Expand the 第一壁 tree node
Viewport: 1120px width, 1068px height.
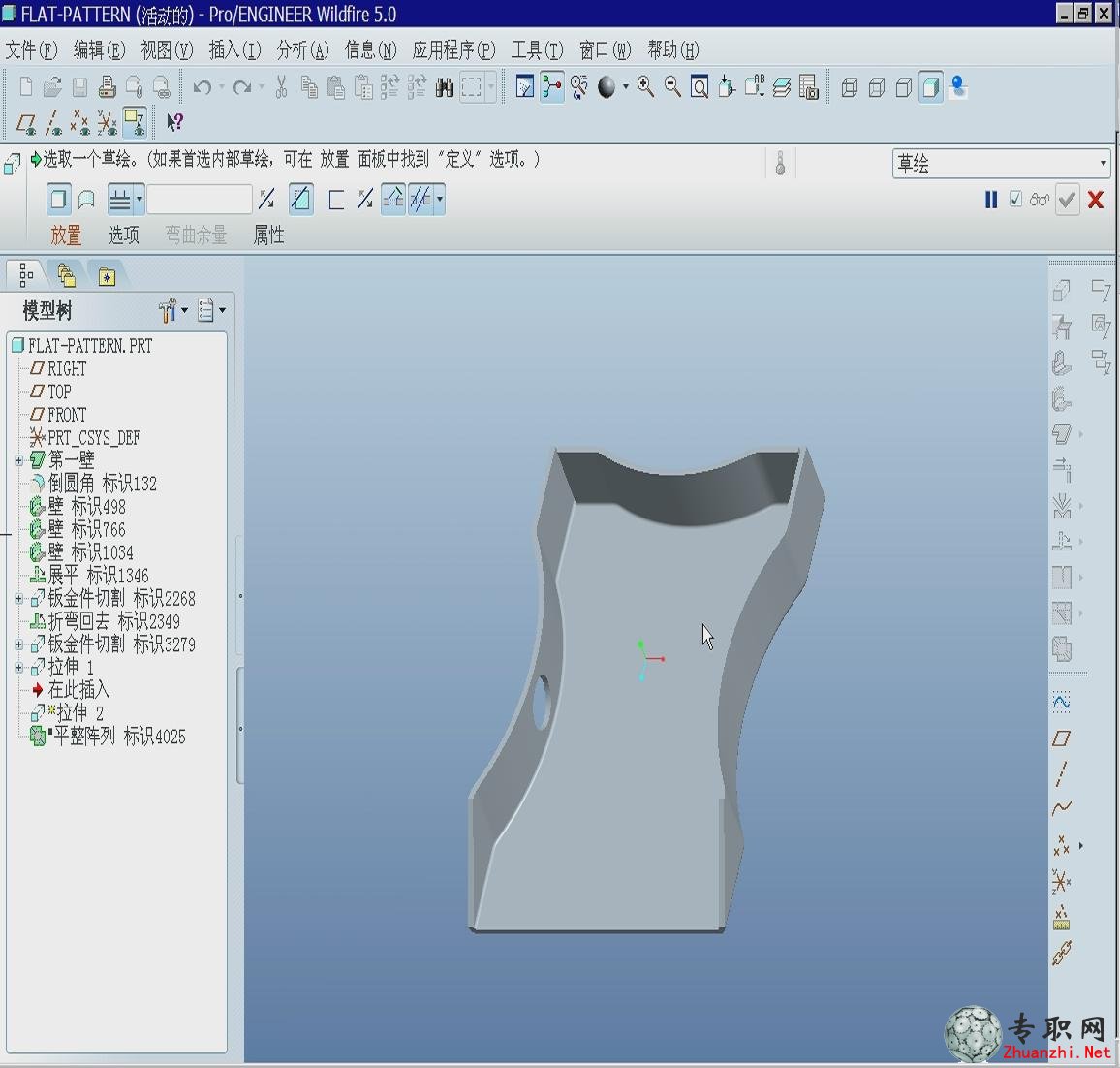pyautogui.click(x=19, y=460)
